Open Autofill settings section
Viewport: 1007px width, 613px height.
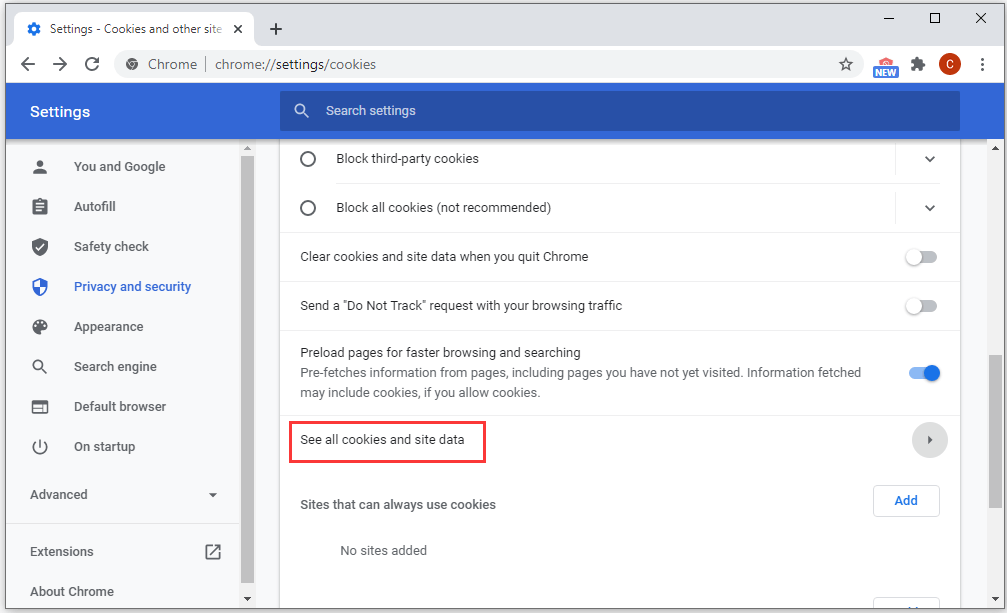95,207
